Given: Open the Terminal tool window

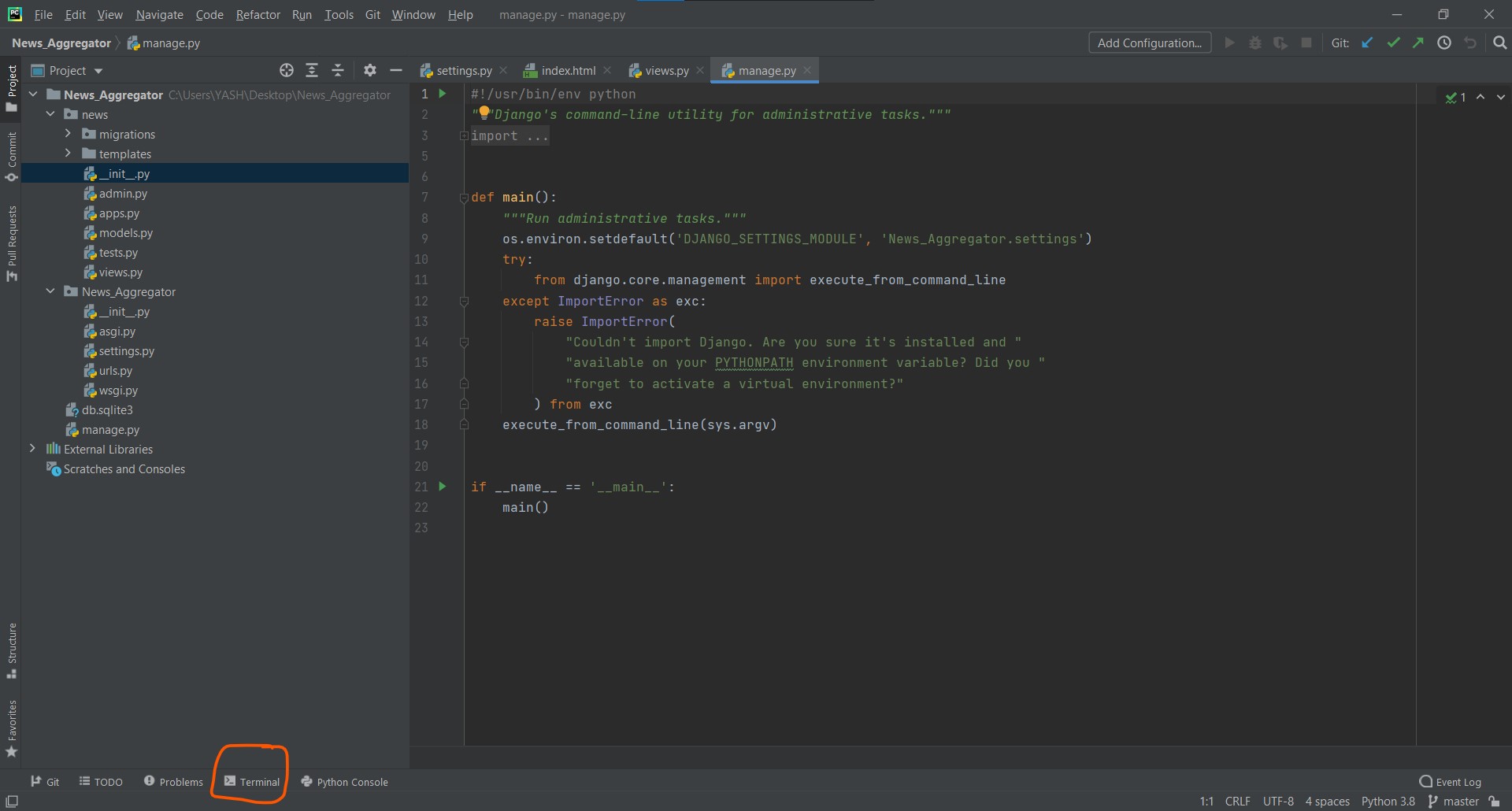Looking at the screenshot, I should pyautogui.click(x=251, y=782).
